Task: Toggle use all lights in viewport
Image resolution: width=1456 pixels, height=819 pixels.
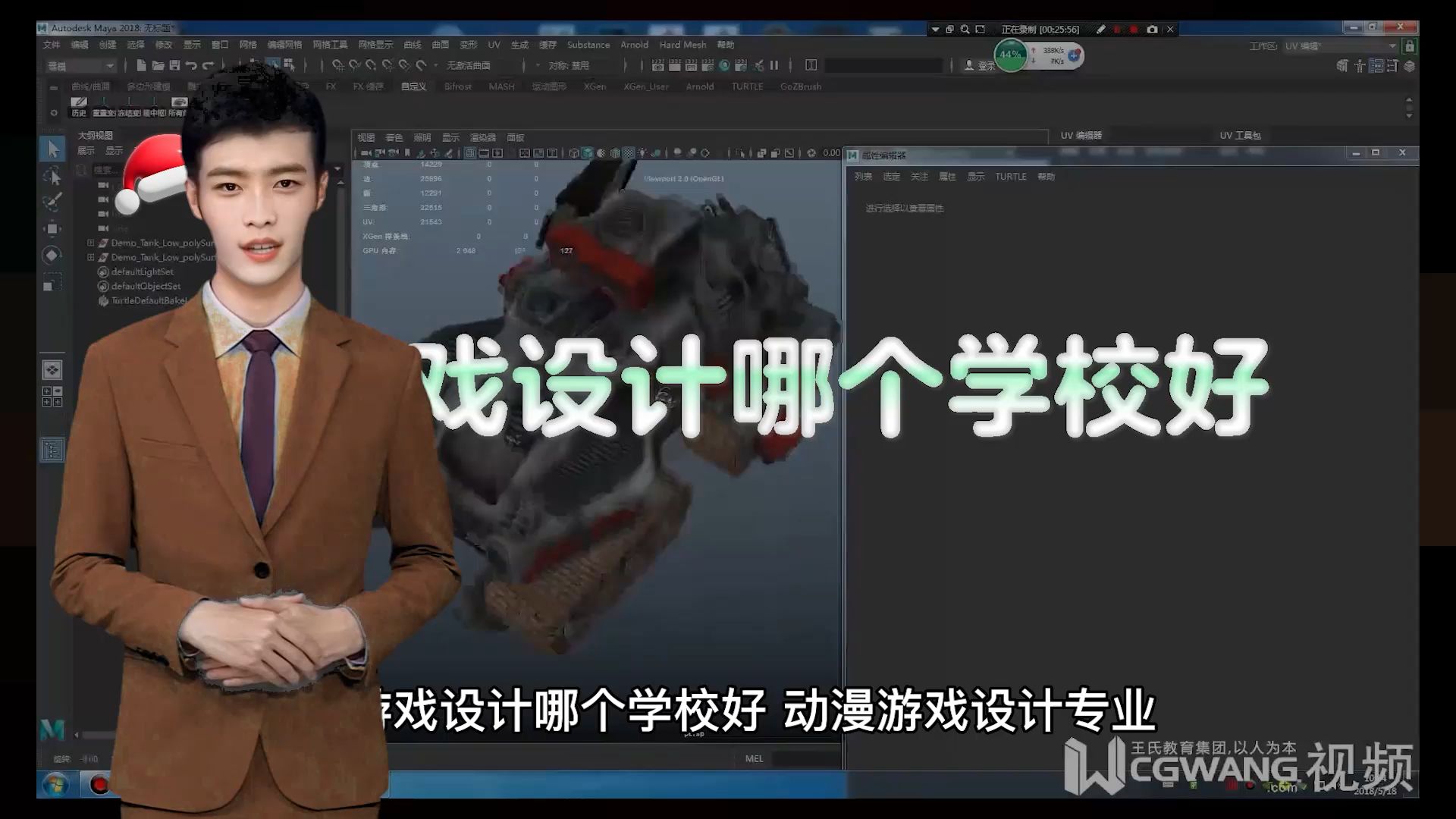Action: pyautogui.click(x=642, y=153)
